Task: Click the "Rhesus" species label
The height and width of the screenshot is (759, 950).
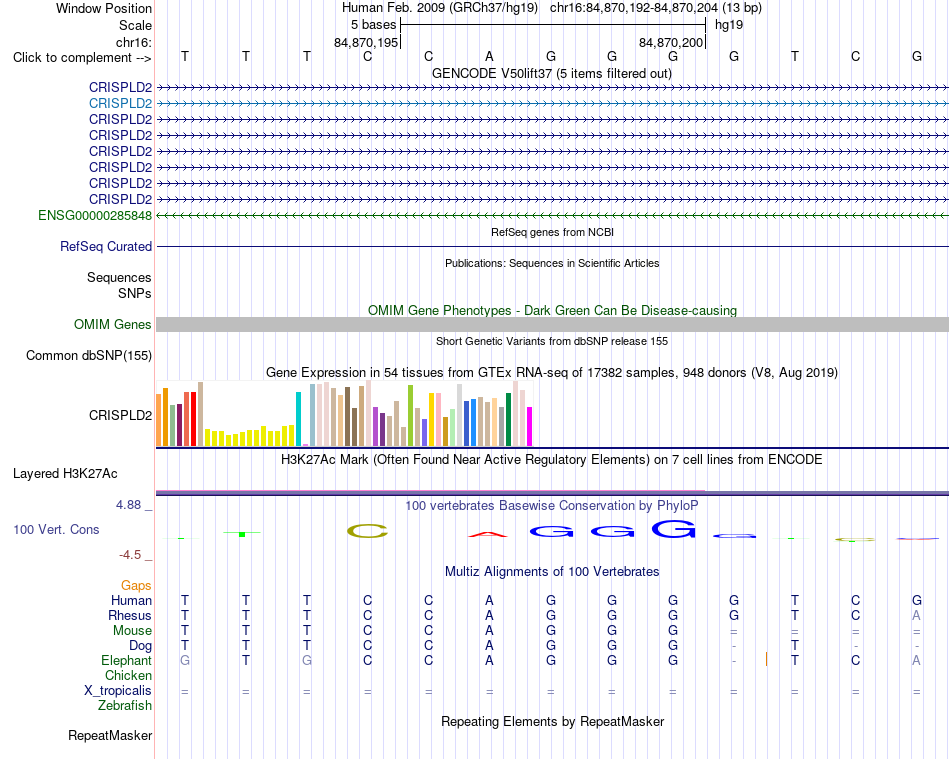Action: pos(130,615)
